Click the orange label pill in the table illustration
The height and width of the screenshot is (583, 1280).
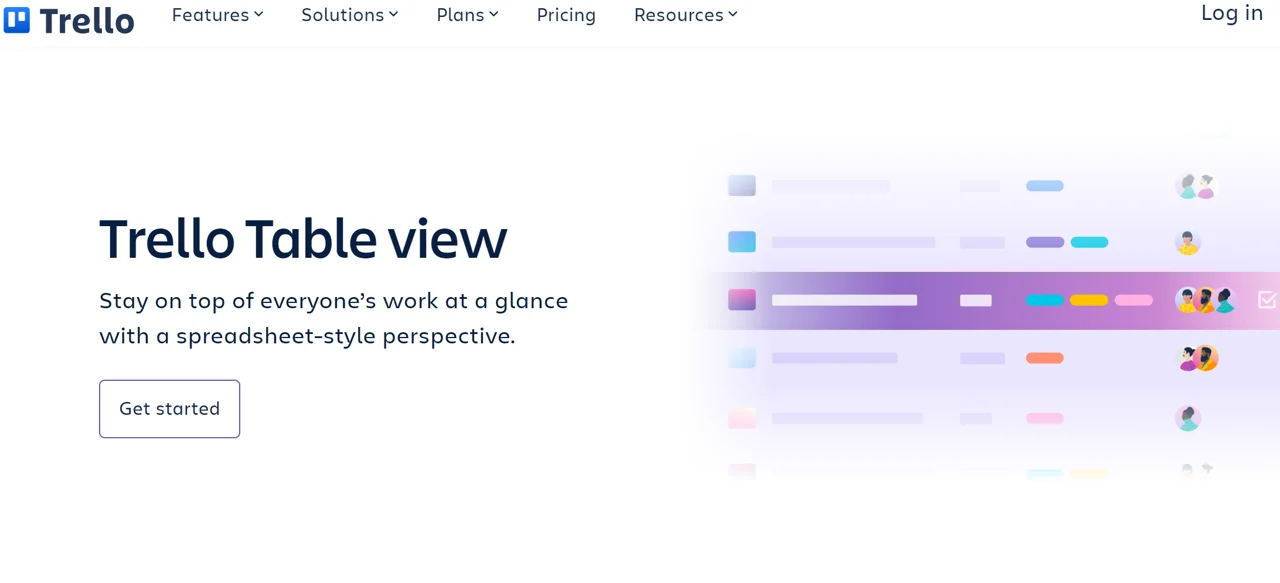pos(1045,358)
